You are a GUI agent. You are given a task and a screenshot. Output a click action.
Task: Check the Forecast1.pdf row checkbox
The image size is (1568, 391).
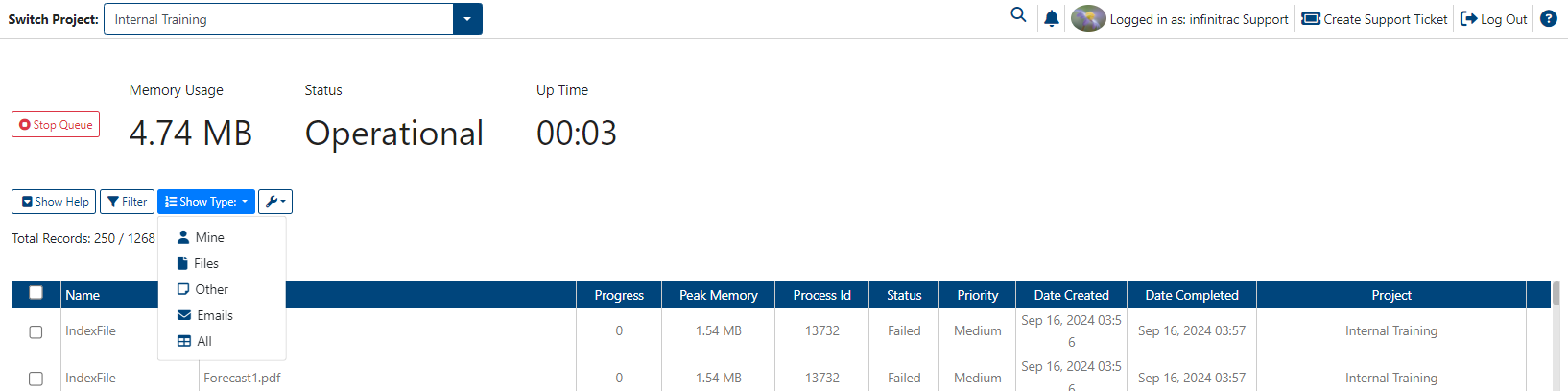click(x=36, y=379)
